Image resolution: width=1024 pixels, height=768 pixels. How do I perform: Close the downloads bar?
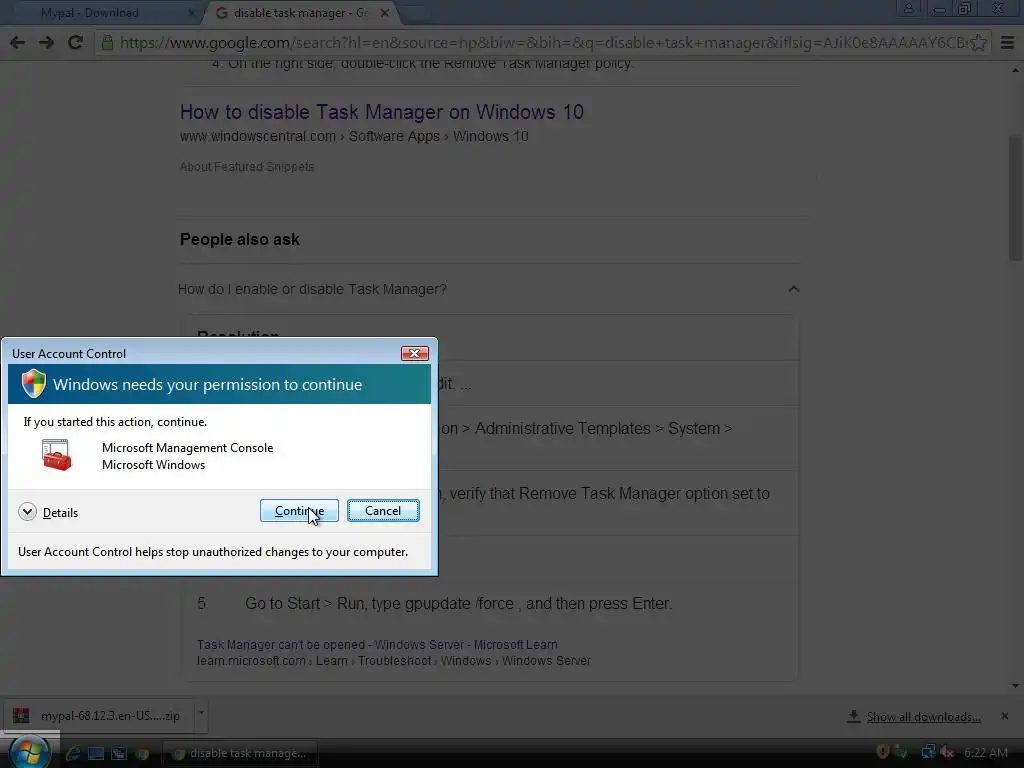[1004, 716]
